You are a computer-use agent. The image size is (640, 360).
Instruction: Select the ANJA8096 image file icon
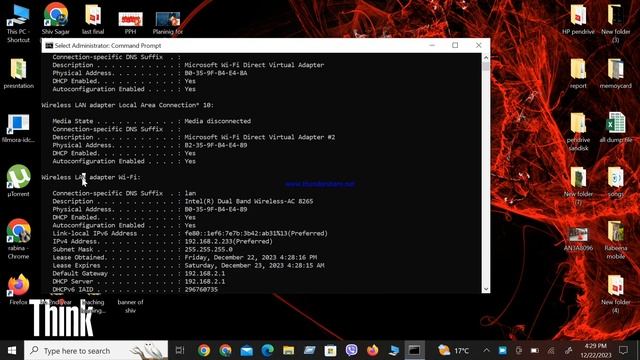(578, 235)
